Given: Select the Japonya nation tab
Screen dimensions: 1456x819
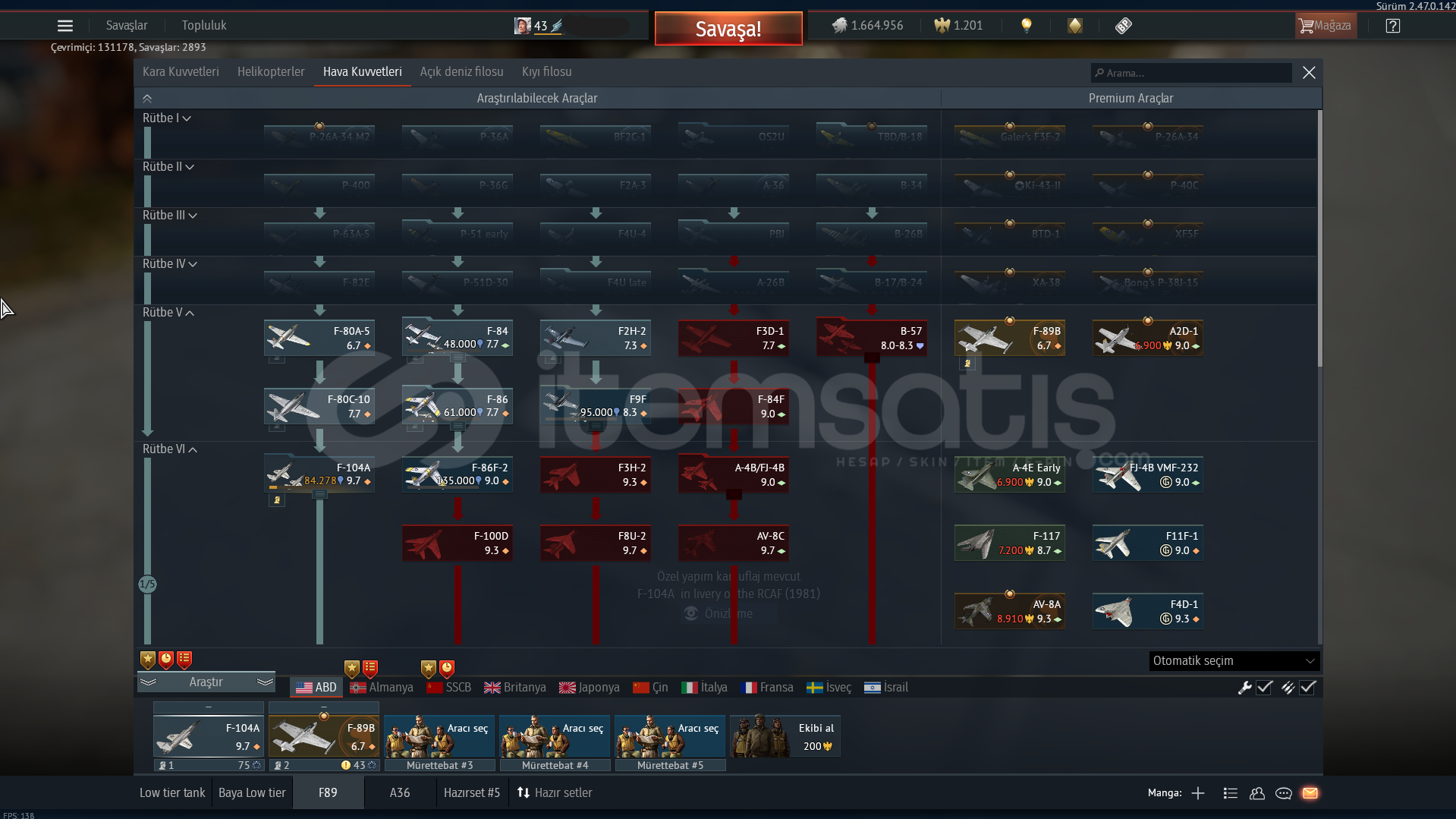Looking at the screenshot, I should point(590,688).
